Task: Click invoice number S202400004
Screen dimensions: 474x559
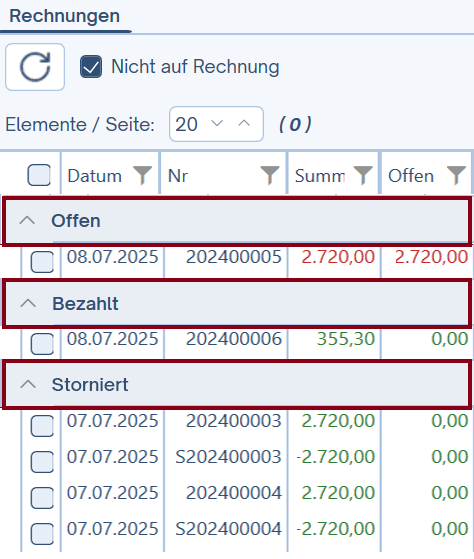Action: pos(228,529)
